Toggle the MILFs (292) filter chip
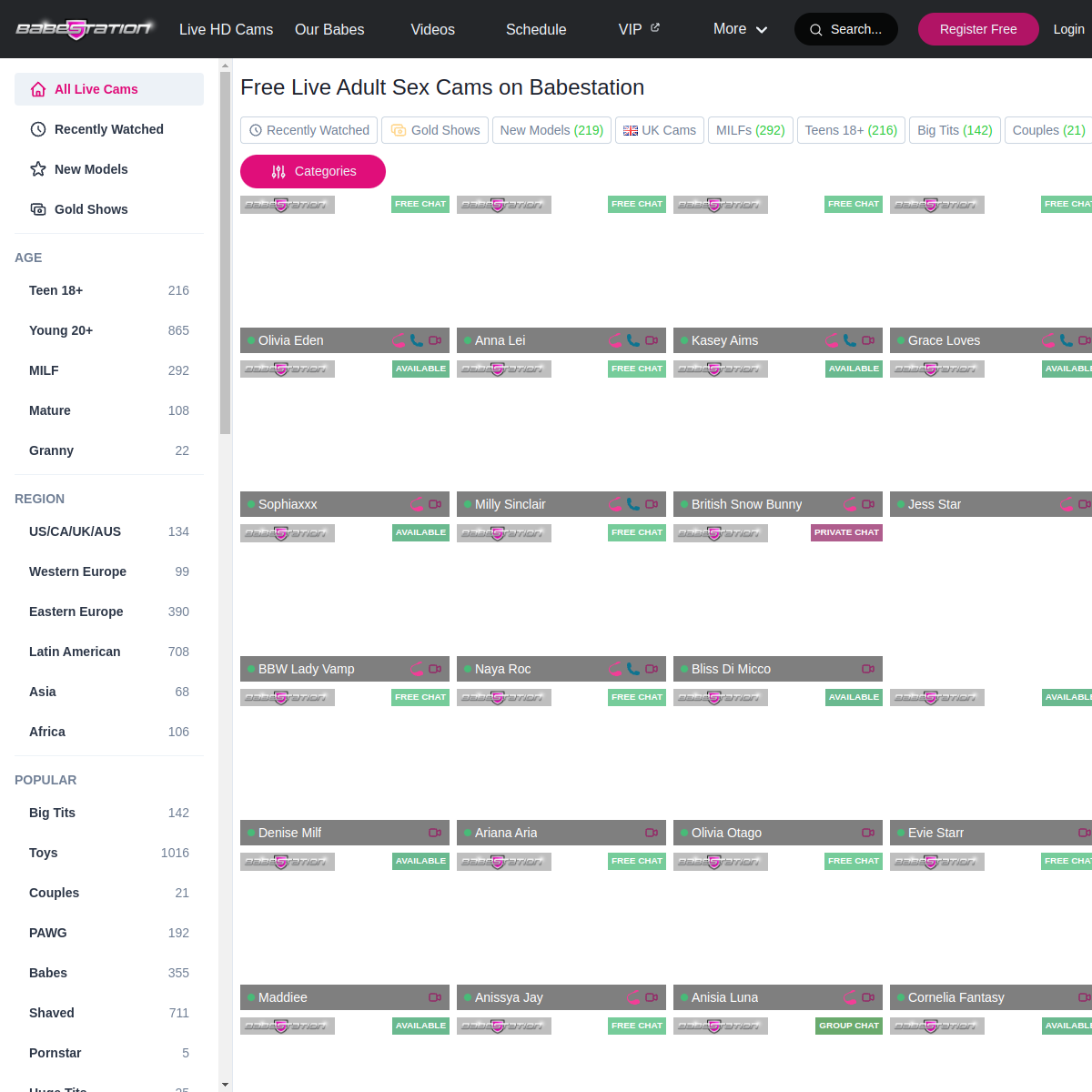 pyautogui.click(x=750, y=130)
